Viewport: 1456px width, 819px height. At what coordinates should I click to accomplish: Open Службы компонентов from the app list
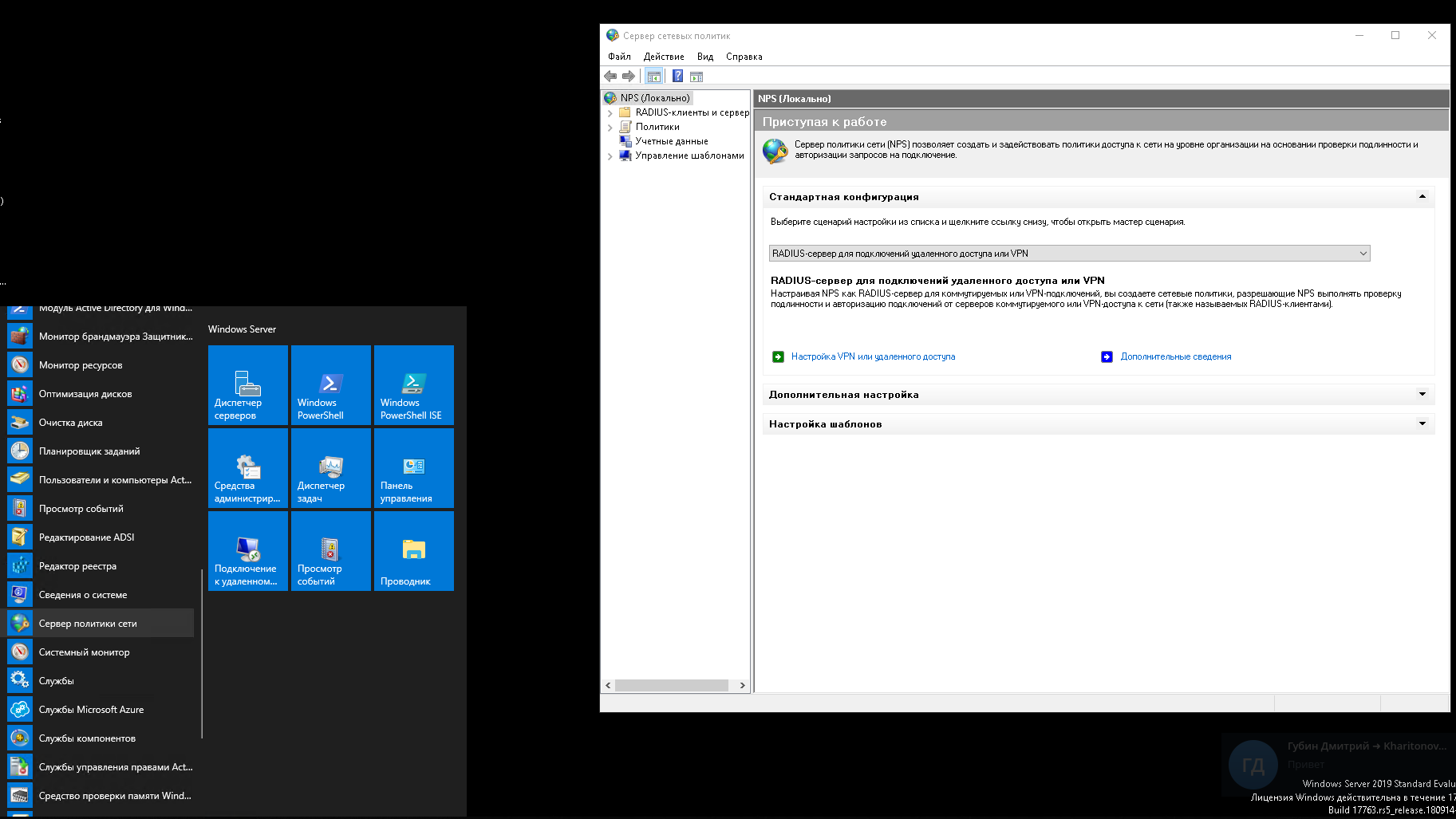[x=100, y=738]
